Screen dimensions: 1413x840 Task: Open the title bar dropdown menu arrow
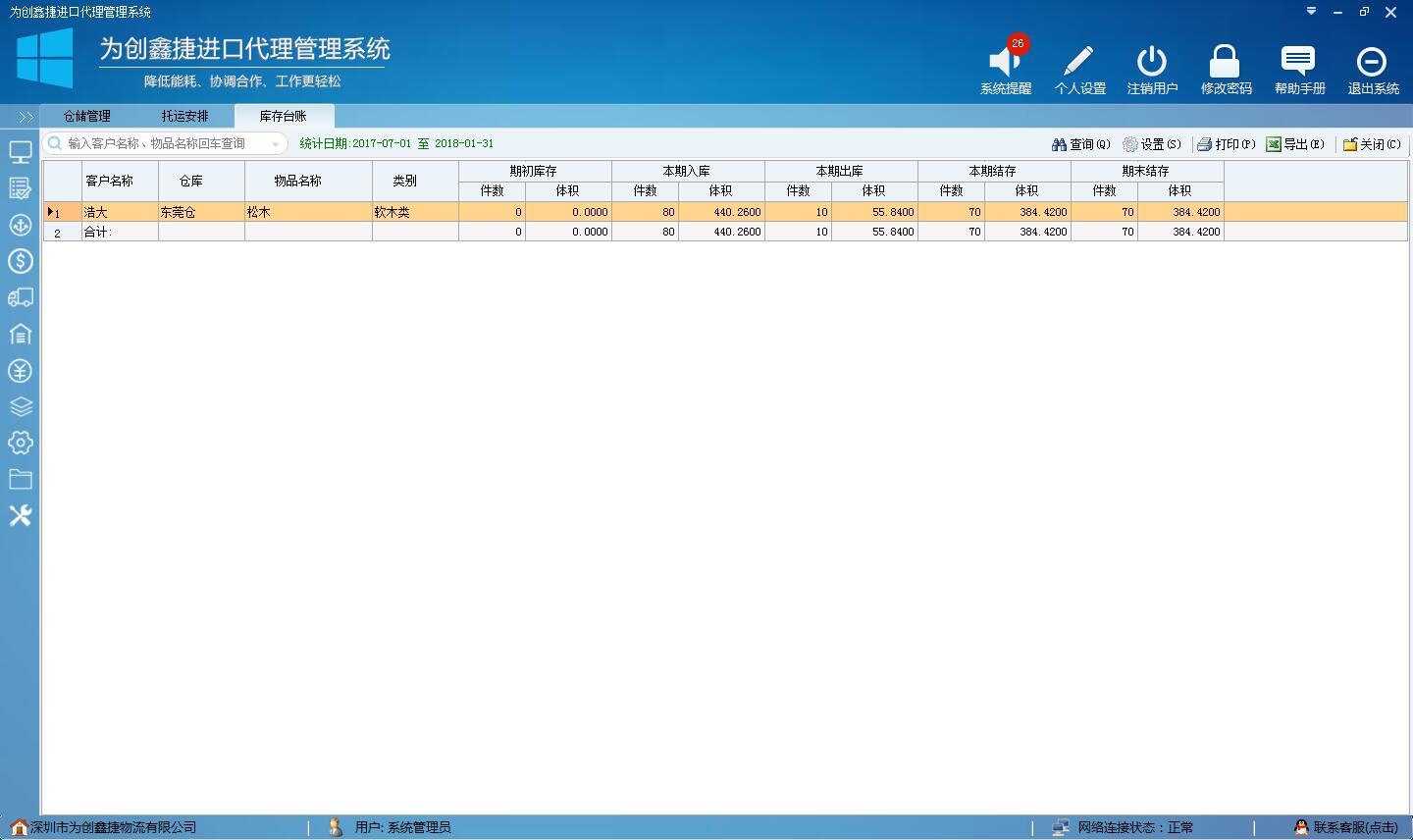1312,12
